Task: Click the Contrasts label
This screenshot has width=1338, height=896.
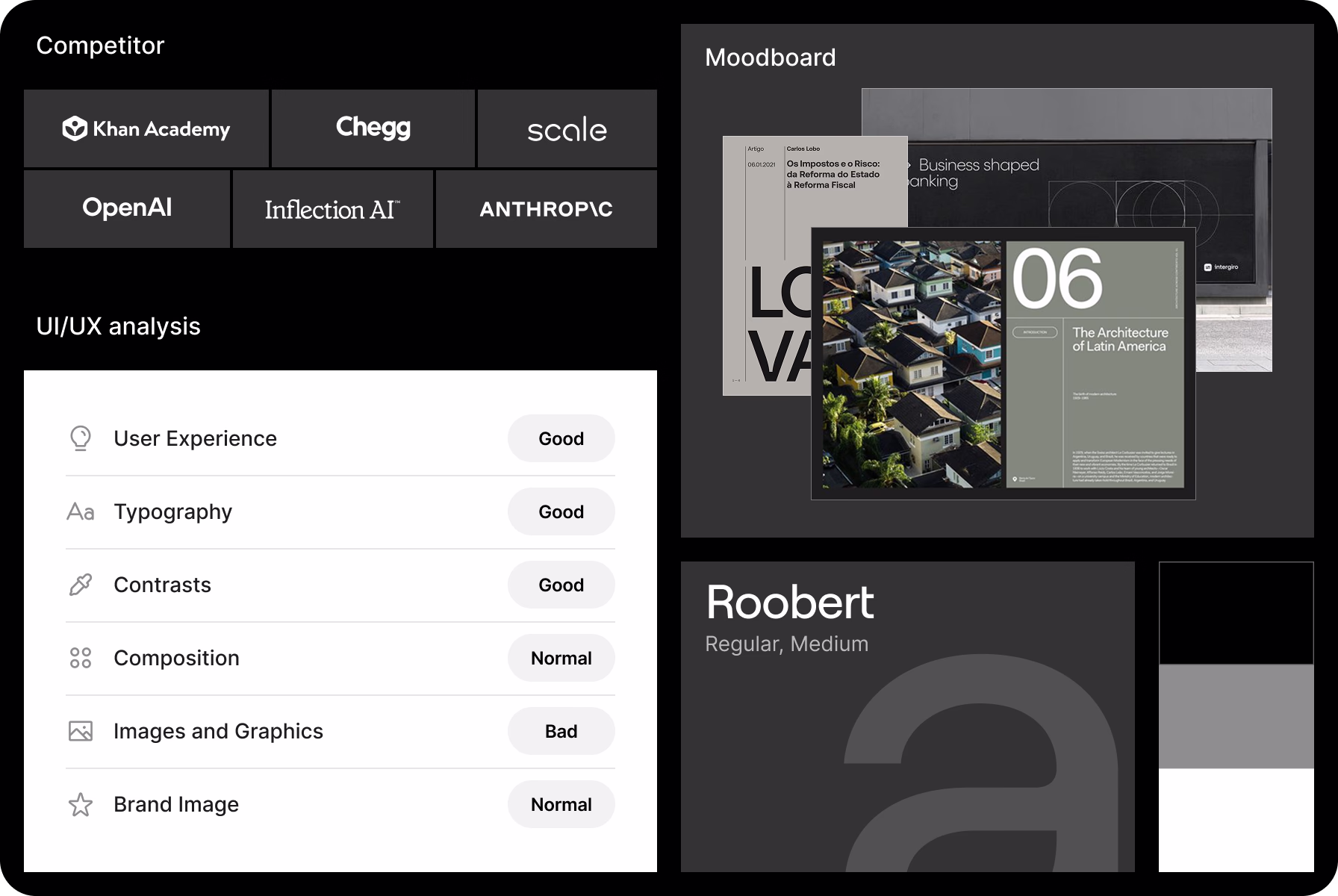Action: tap(162, 585)
